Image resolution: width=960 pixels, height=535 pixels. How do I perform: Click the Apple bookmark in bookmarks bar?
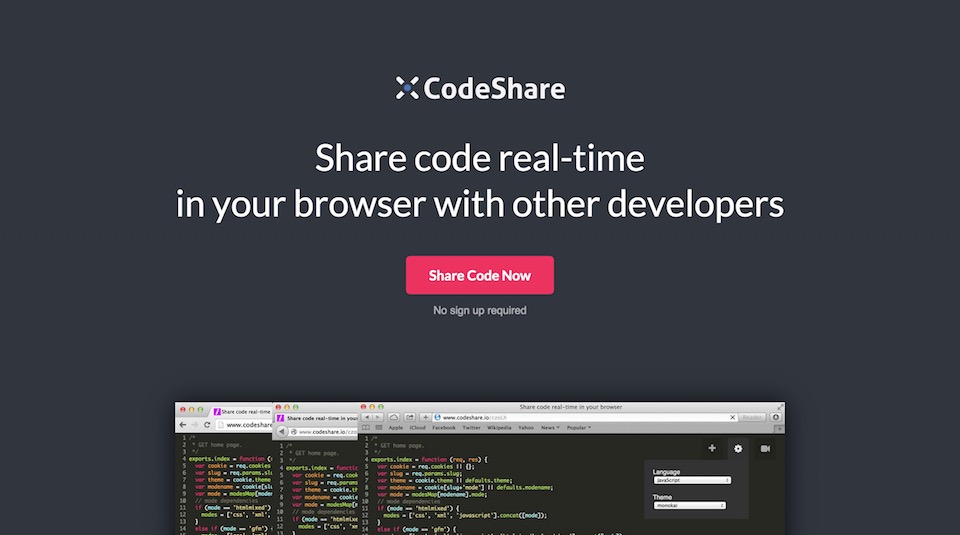396,428
